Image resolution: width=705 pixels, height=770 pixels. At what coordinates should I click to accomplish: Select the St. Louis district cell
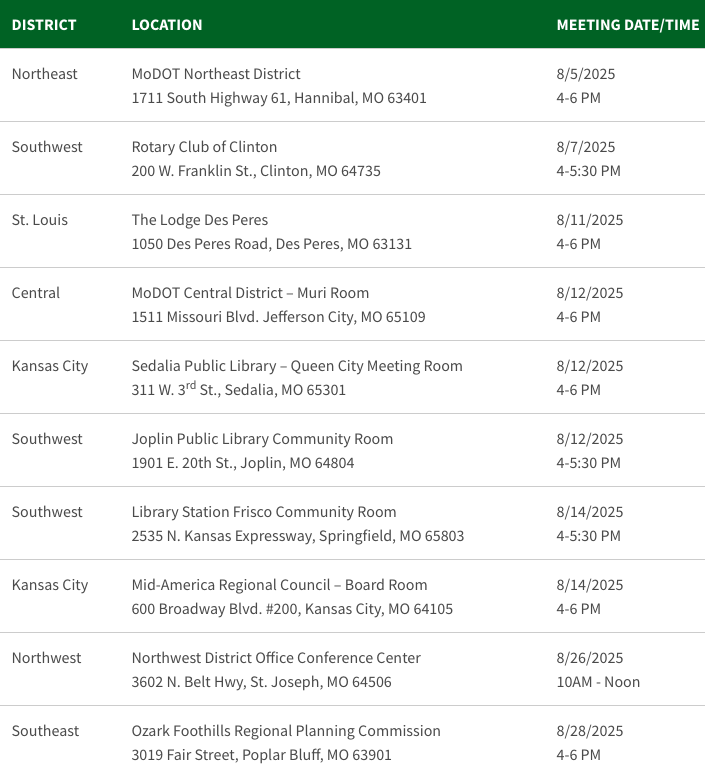(x=40, y=220)
